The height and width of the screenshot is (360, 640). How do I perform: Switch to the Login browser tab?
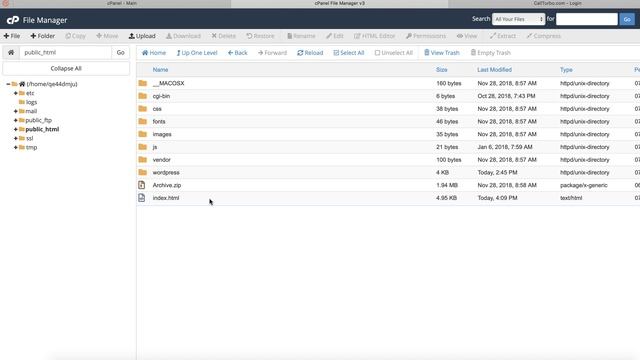tap(557, 3)
